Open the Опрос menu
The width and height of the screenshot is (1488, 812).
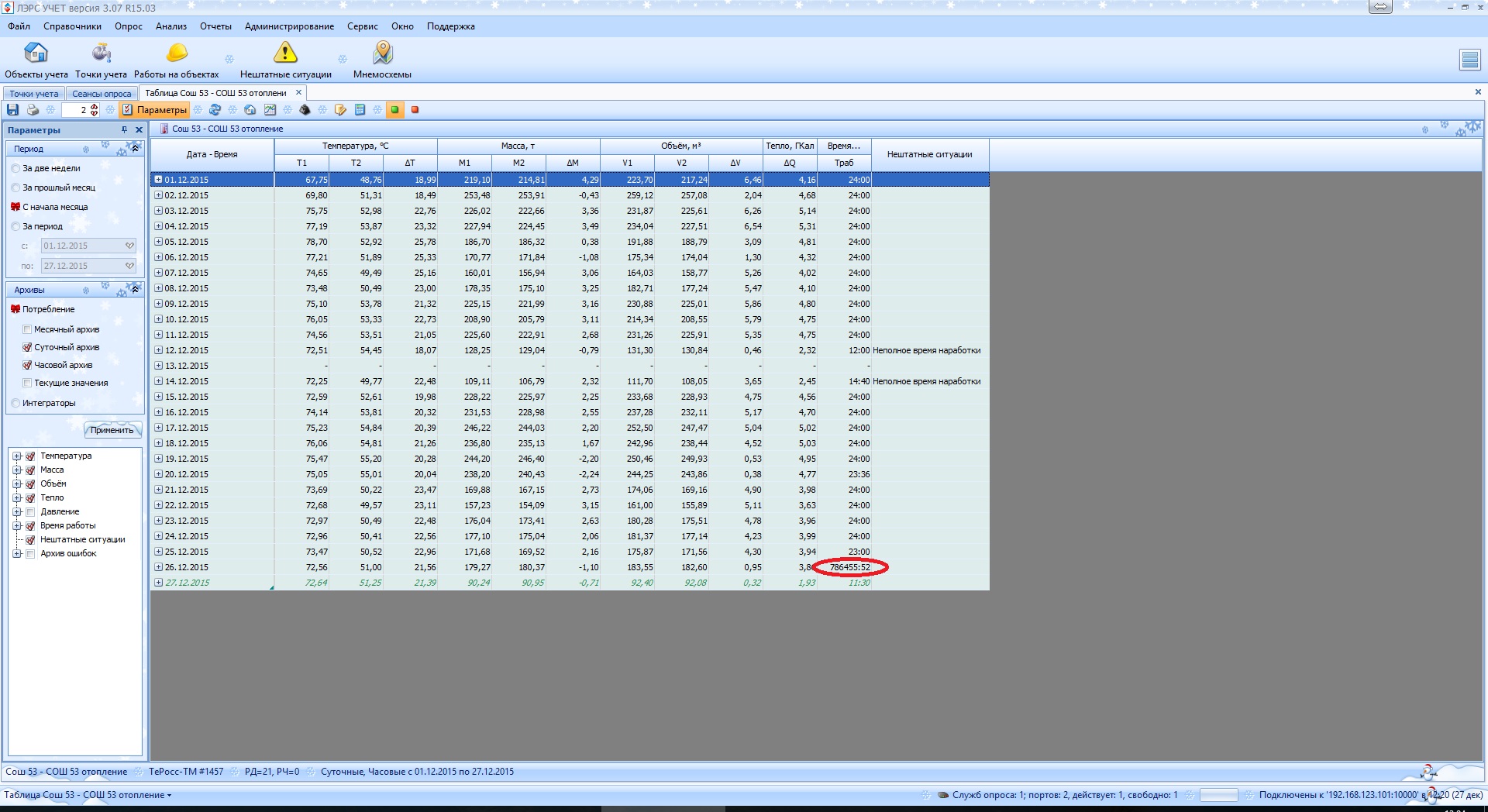tap(129, 26)
